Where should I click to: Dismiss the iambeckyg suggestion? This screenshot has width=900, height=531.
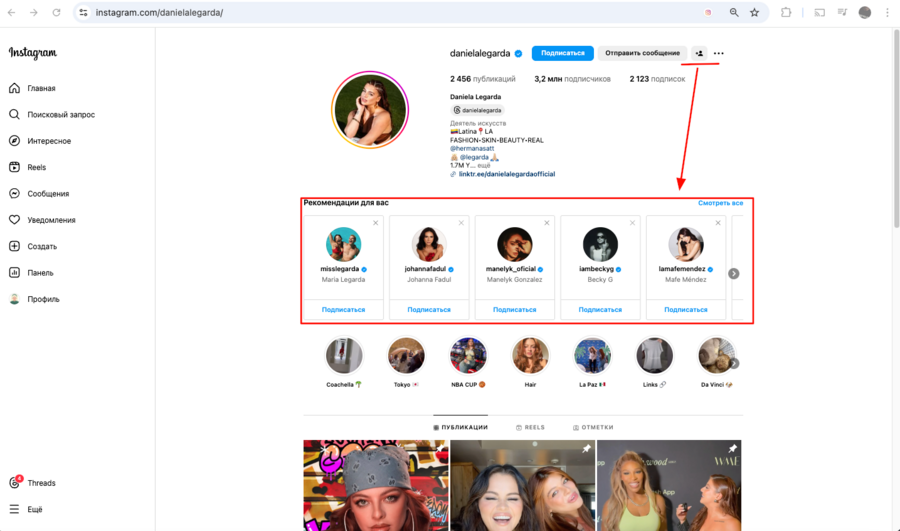(x=632, y=223)
